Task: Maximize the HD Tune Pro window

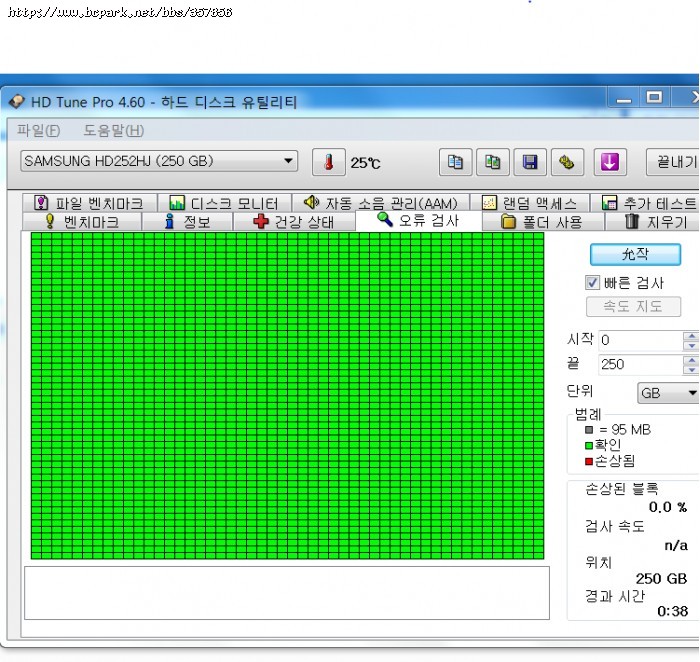Action: [x=654, y=98]
